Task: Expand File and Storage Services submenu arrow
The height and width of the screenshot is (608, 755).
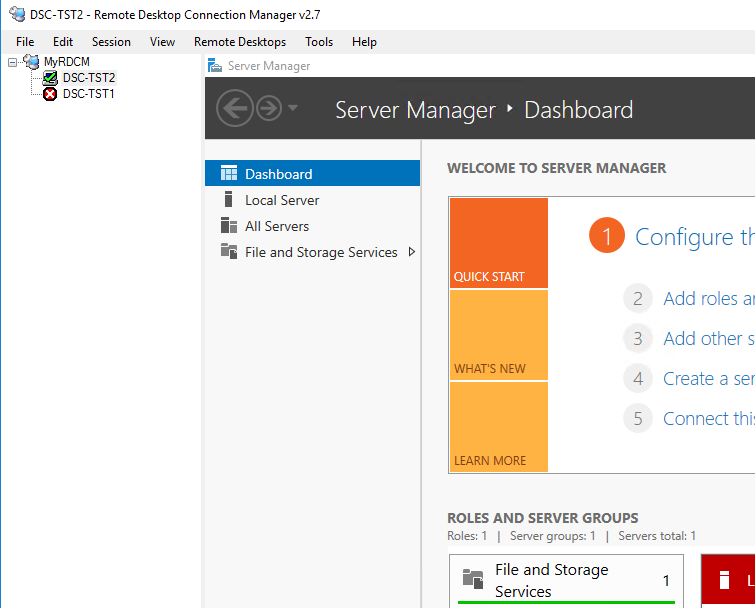Action: 411,252
